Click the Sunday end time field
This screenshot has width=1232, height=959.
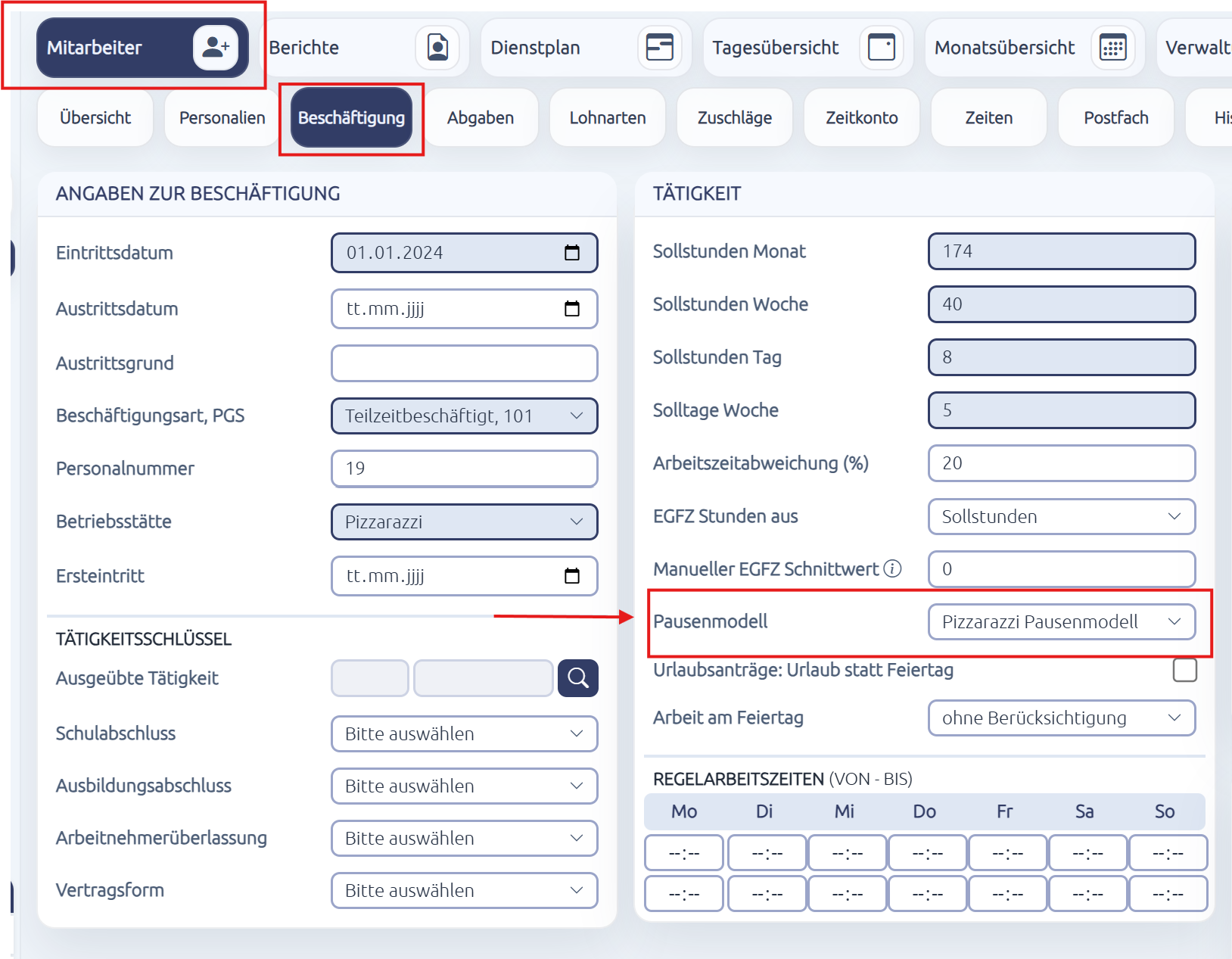1168,894
